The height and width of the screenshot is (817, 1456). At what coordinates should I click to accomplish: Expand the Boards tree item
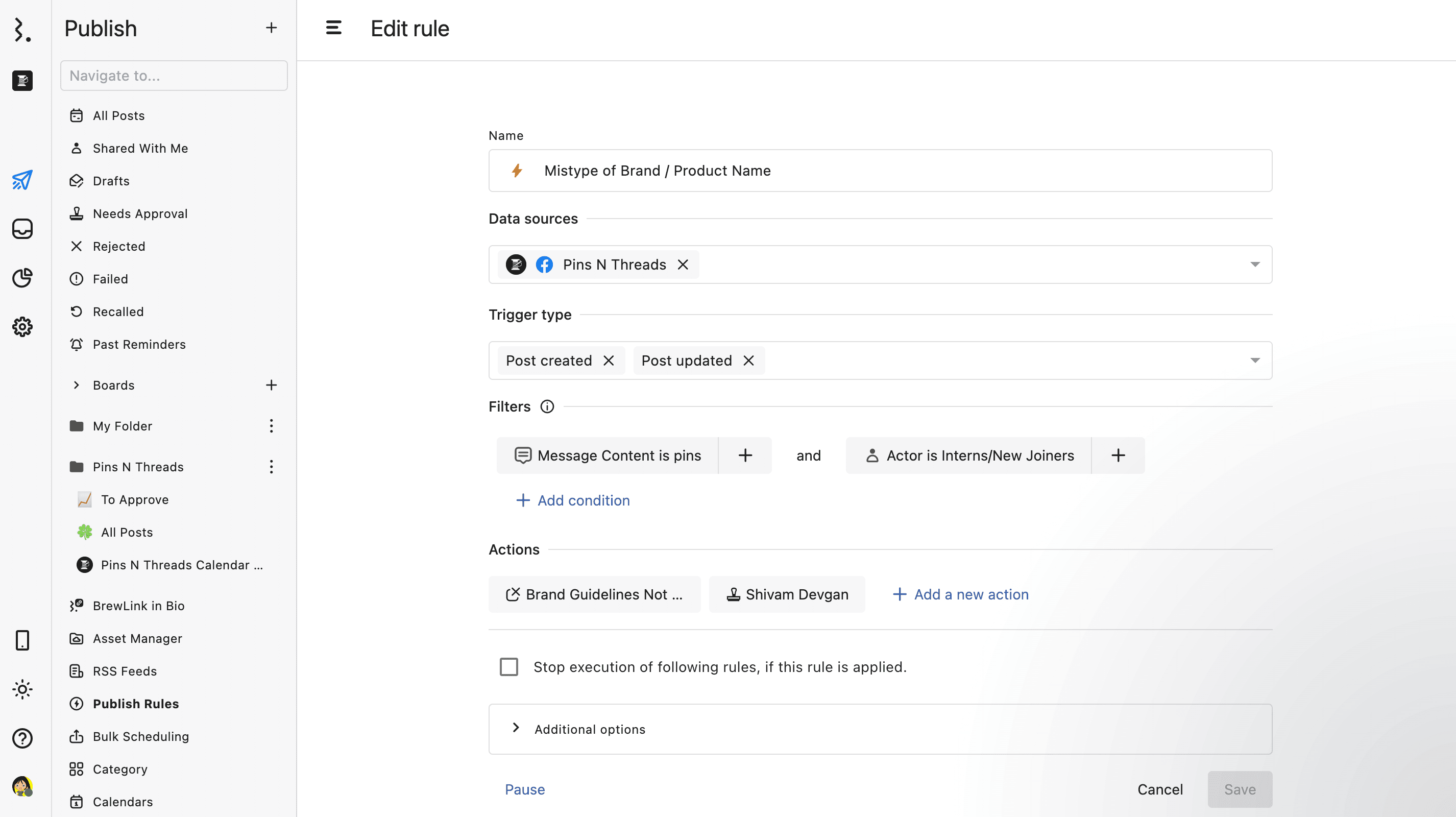(x=76, y=385)
